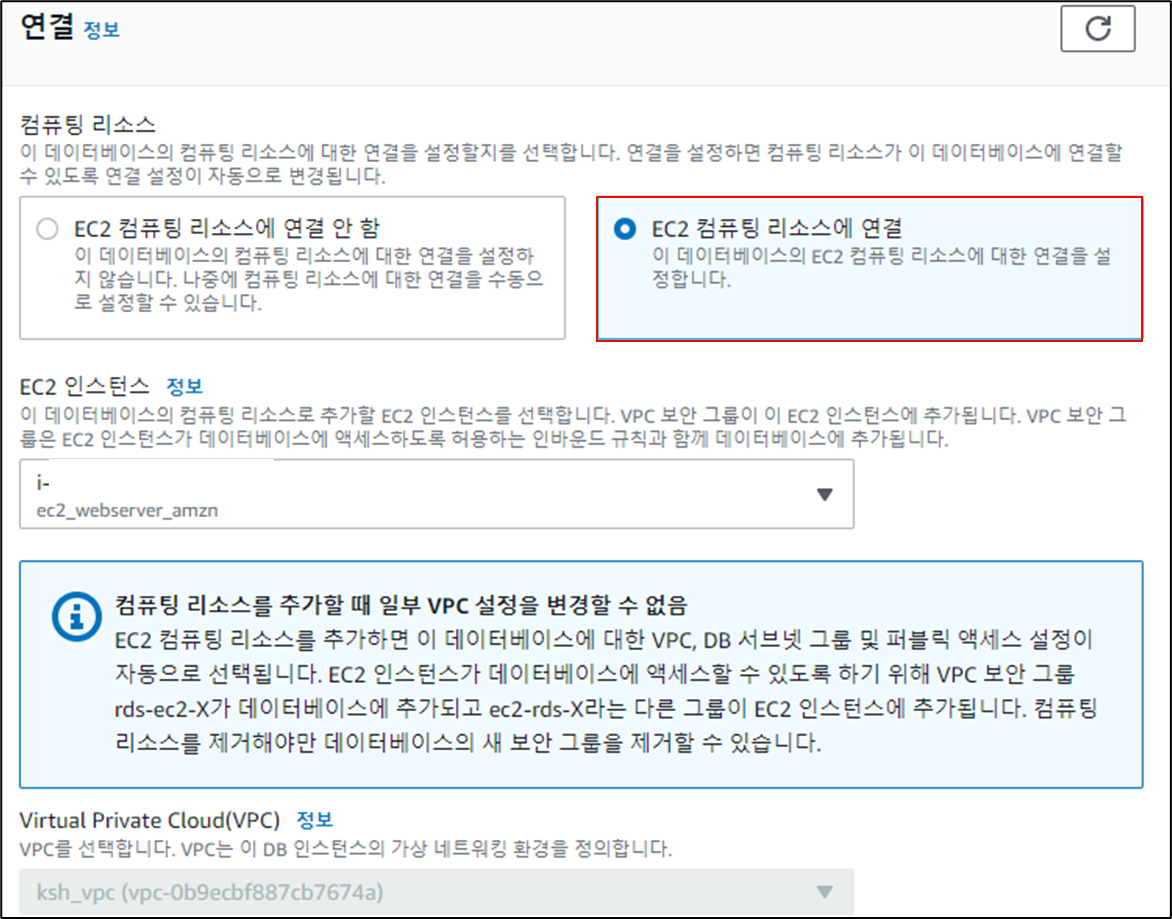Open the 정보 link next to 연결
1172x919 pixels.
[x=101, y=30]
